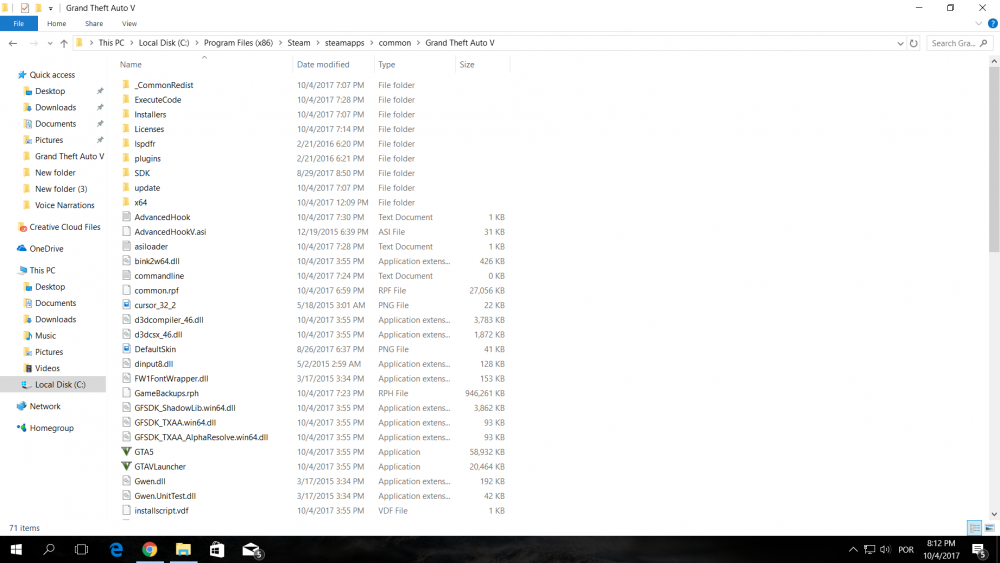1000x563 pixels.
Task: Switch to the Home ribbon tab
Action: (56, 24)
